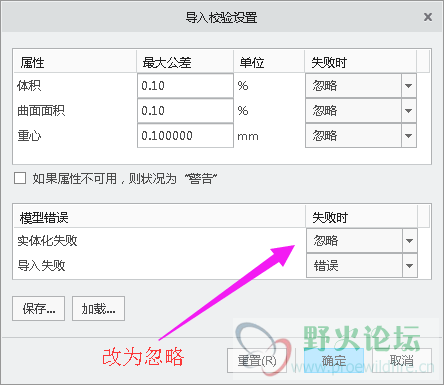Select the 曲面面积 row label

click(41, 111)
